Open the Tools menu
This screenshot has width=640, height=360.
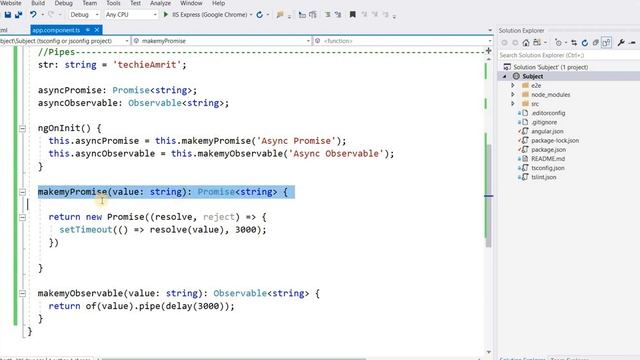[113, 3]
